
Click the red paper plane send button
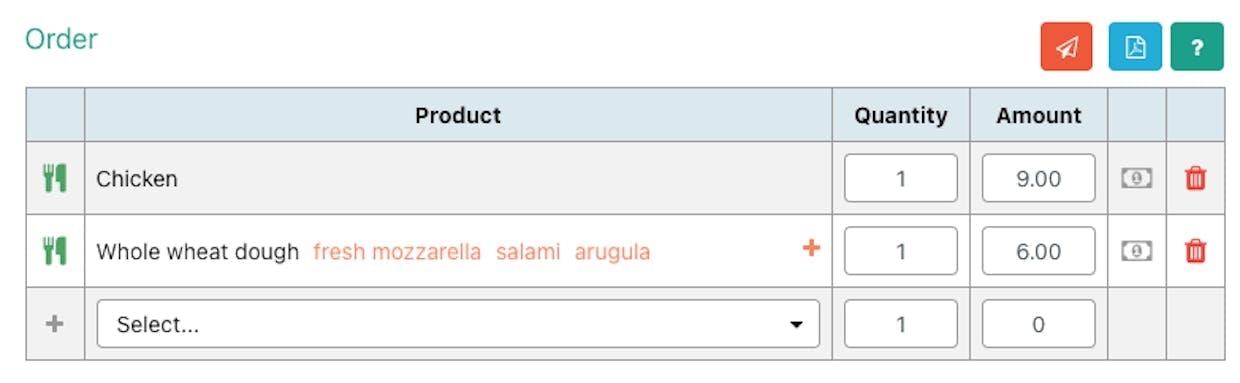(1066, 46)
